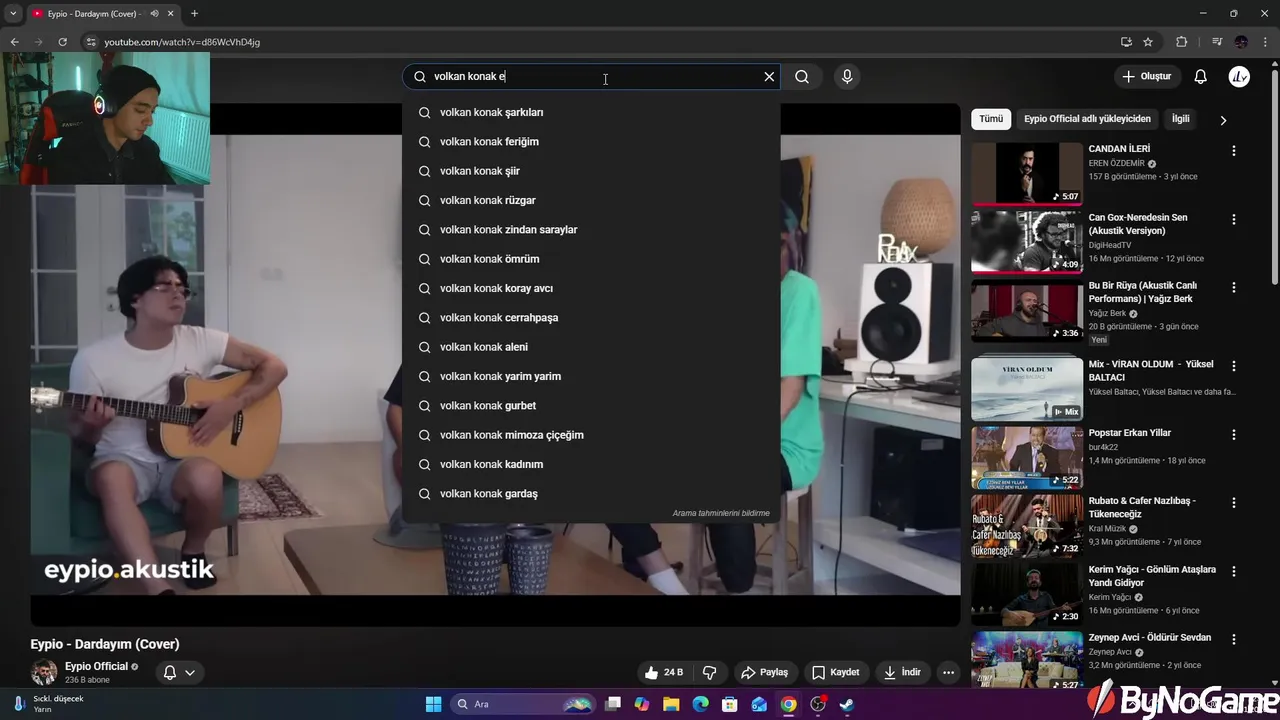Choose suggestion volkan konak kadınım
This screenshot has width=1280, height=720.
[x=591, y=464]
